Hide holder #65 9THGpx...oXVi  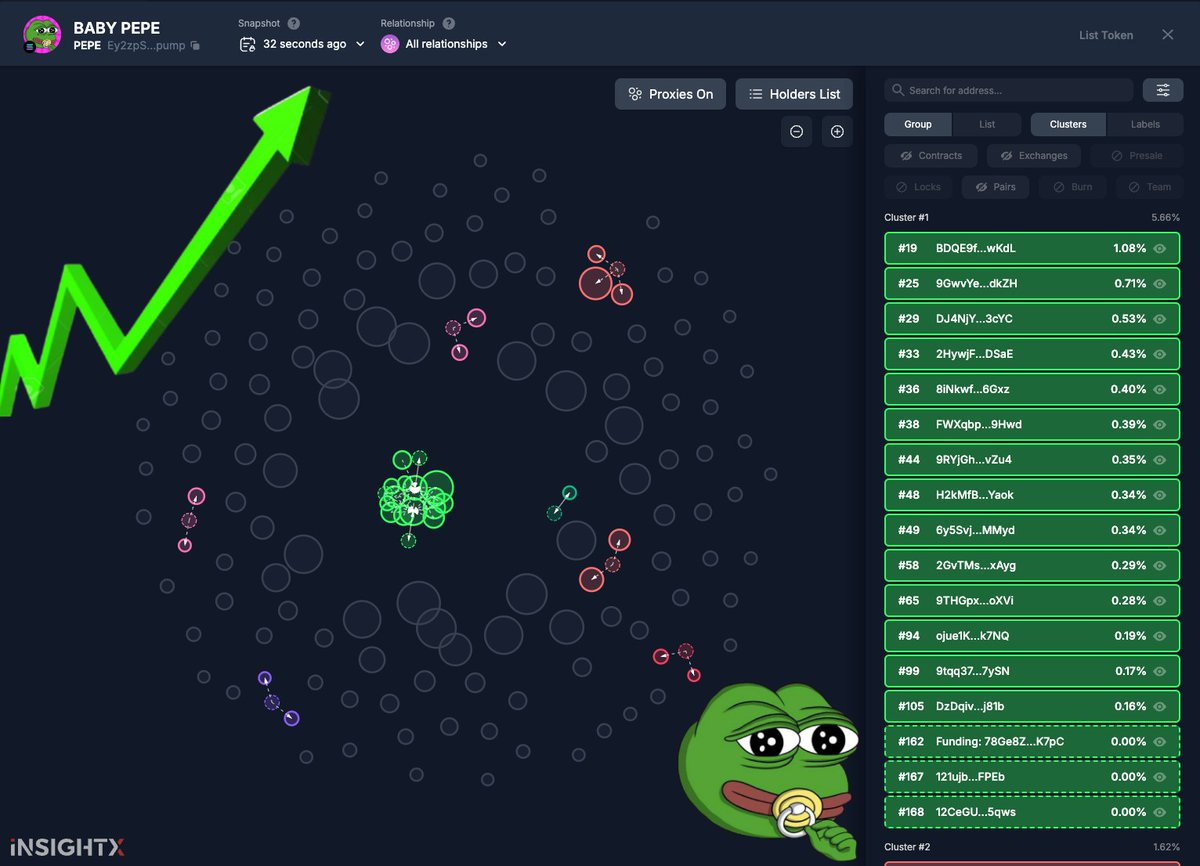click(1160, 601)
